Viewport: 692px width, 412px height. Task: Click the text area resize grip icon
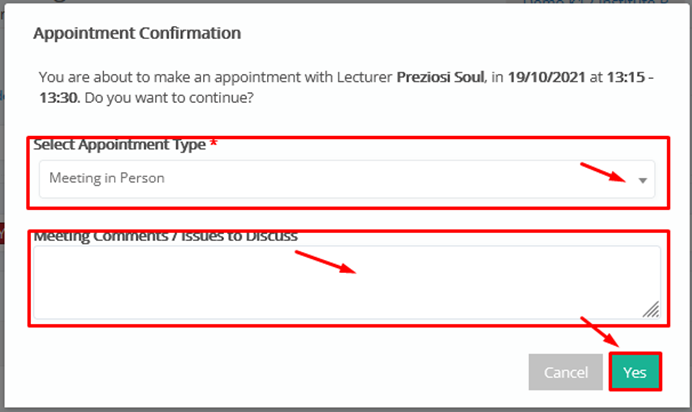point(651,309)
